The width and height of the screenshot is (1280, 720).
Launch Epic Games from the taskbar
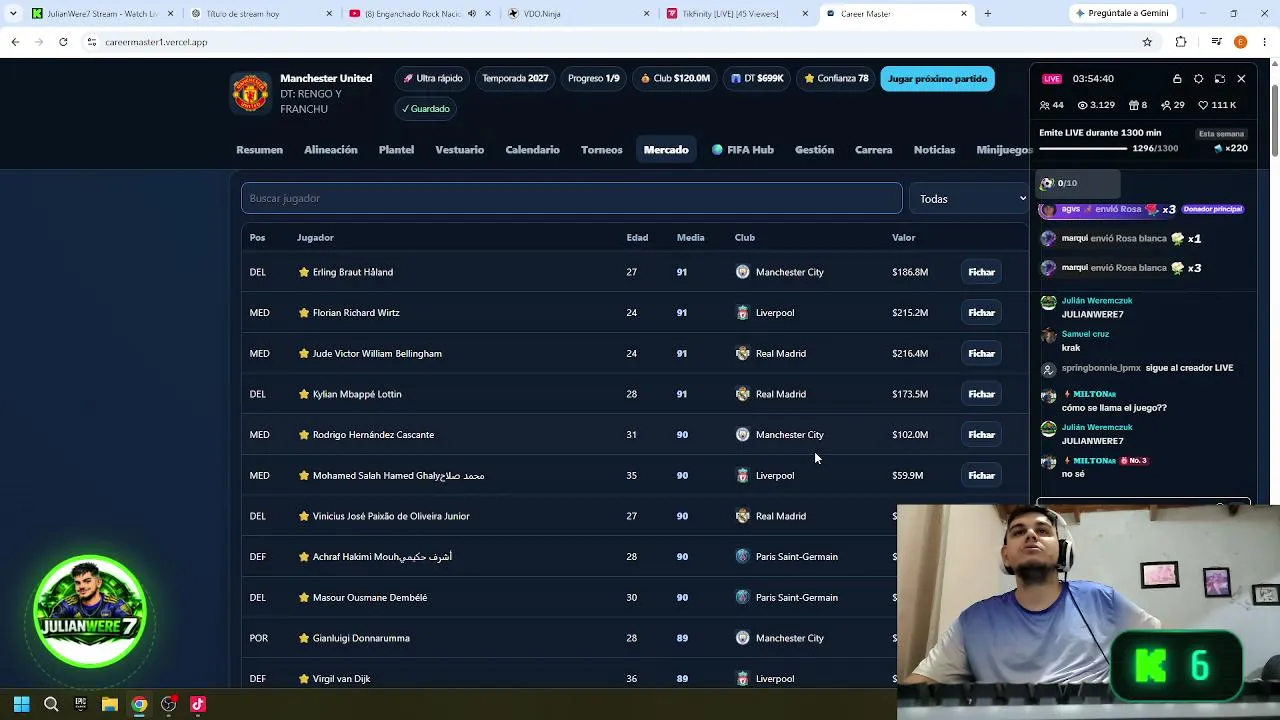(80, 704)
